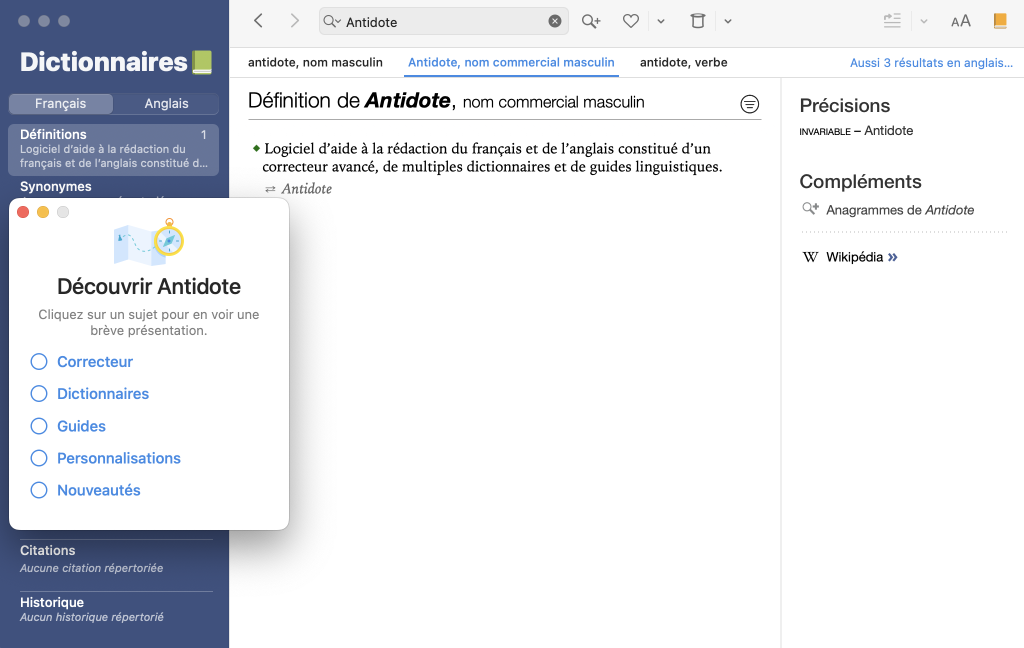Click inside the Antidote search field
This screenshot has height=648, width=1024.
[440, 21]
